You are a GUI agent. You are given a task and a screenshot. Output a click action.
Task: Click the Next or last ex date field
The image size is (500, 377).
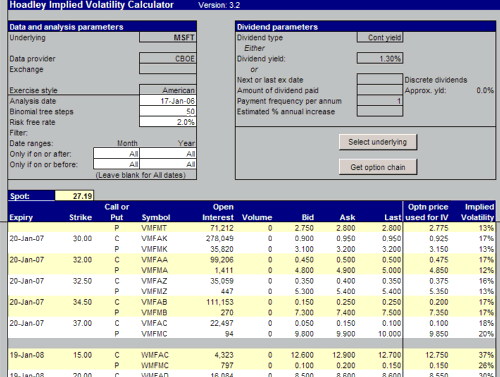tap(380, 79)
